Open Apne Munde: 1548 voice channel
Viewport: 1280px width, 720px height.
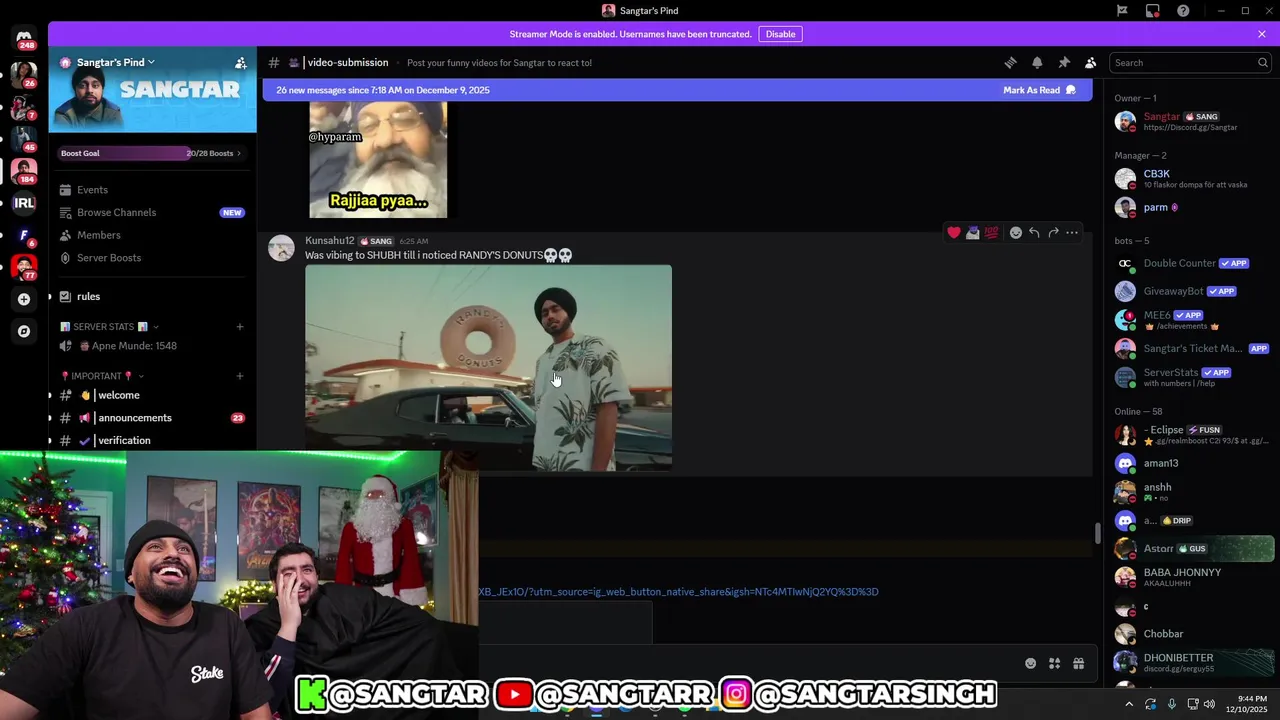point(152,346)
